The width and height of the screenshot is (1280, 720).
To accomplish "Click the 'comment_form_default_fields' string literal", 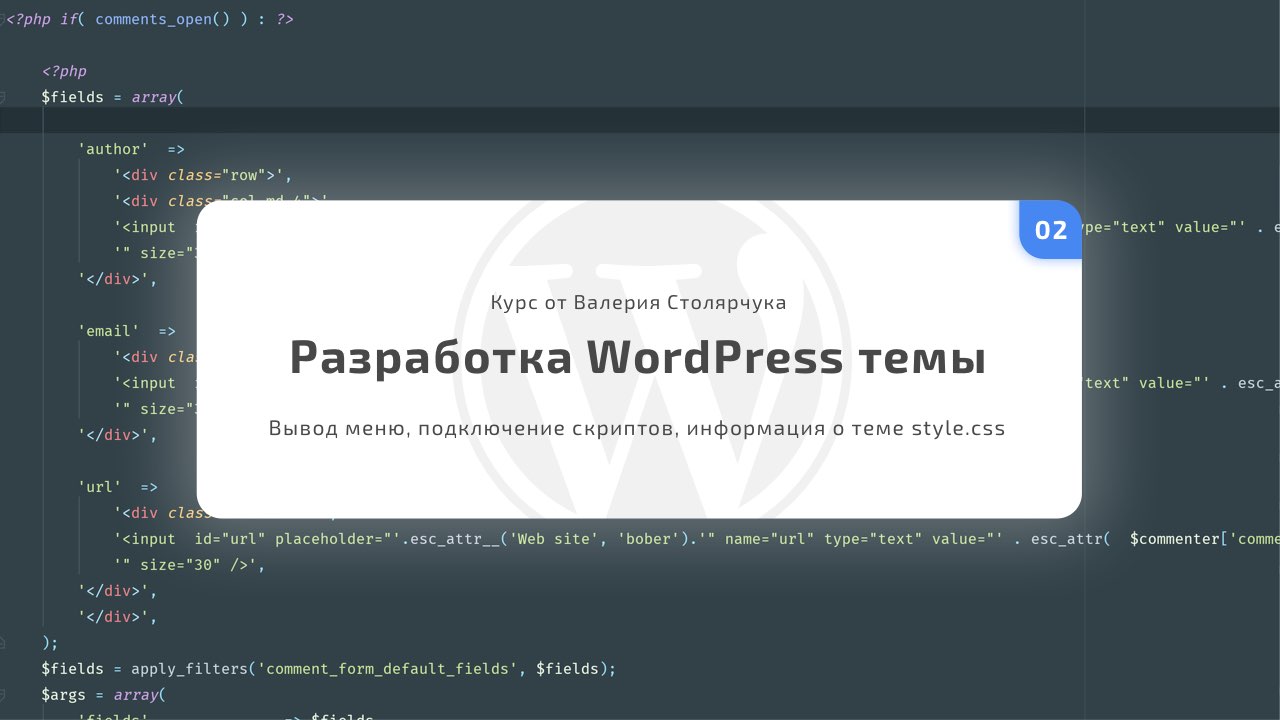I will (x=388, y=668).
